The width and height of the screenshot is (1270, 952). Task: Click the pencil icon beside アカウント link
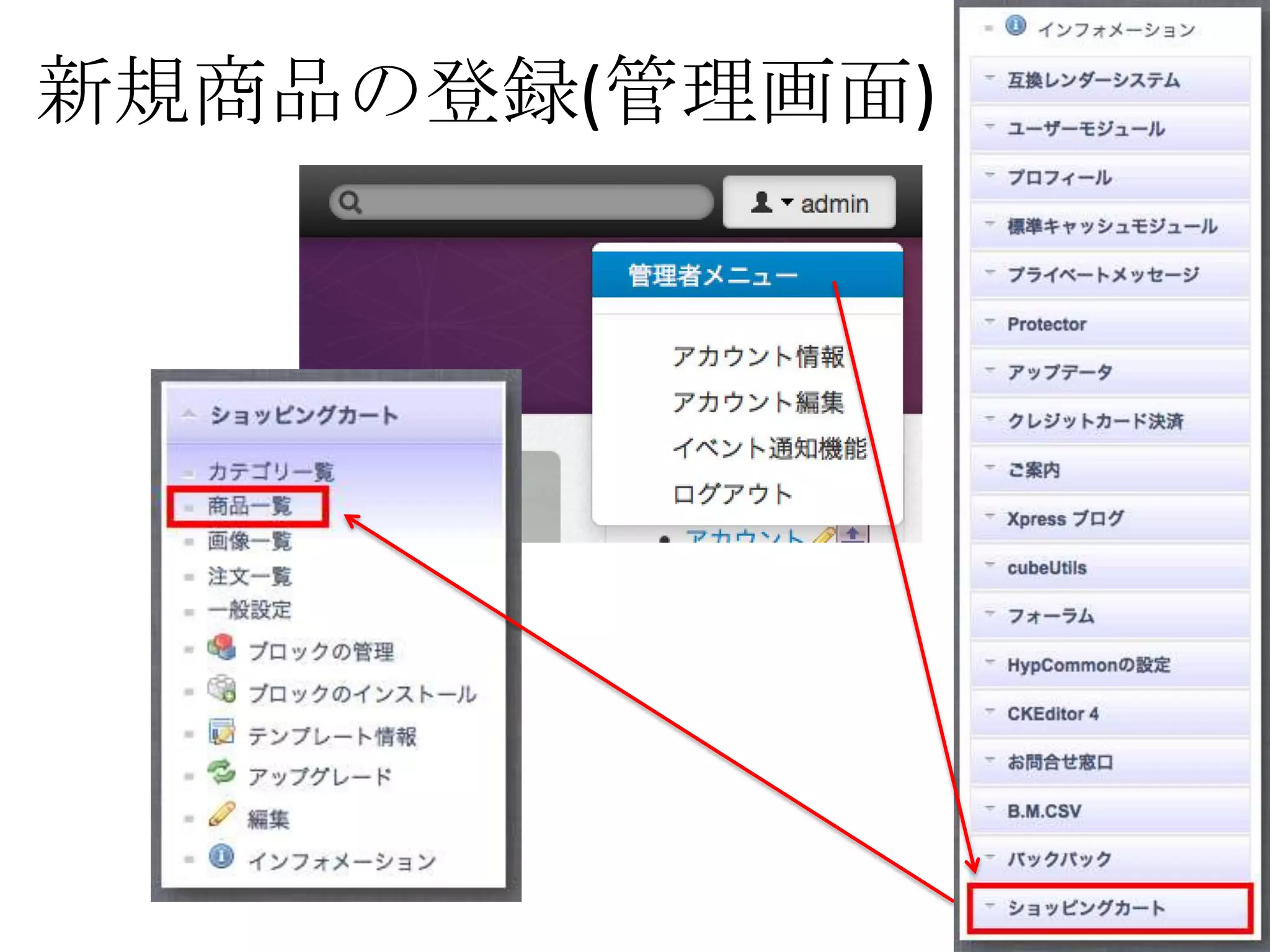click(824, 535)
